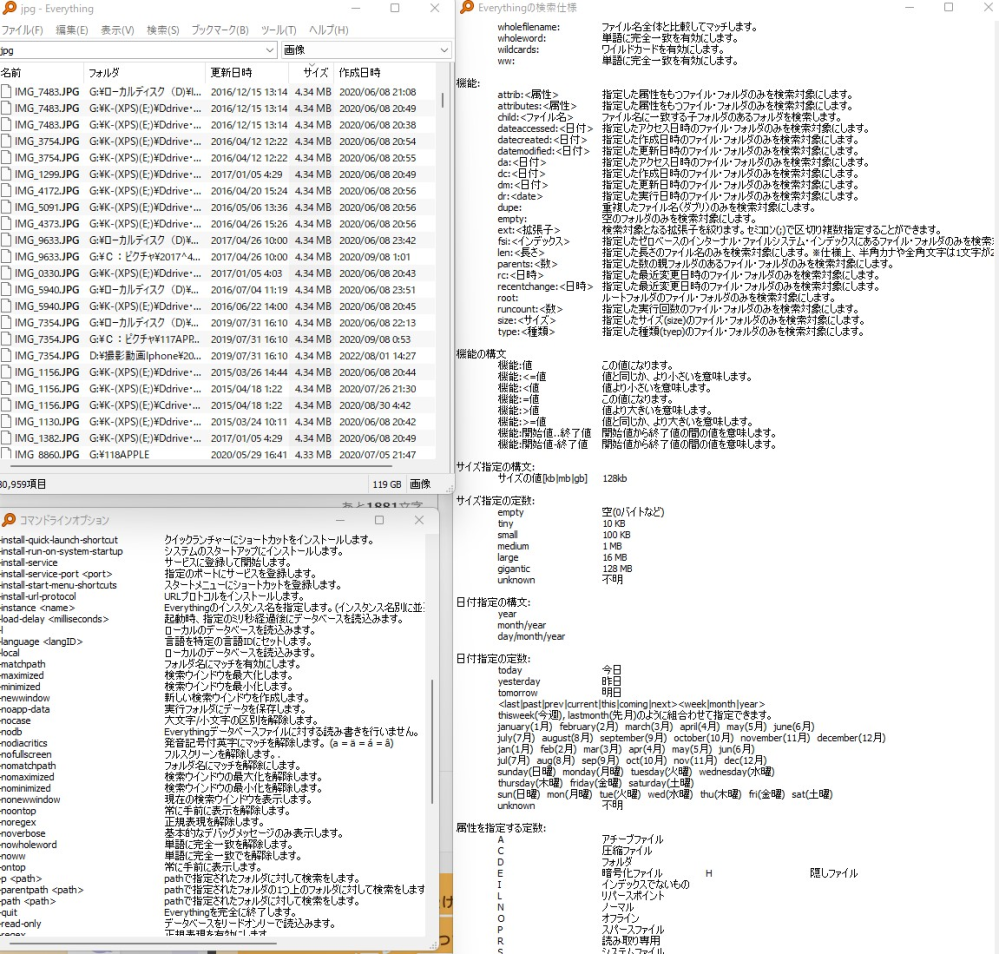Click the 機能の構文 section heading
Viewport: 999px width, 954px height.
click(x=482, y=354)
